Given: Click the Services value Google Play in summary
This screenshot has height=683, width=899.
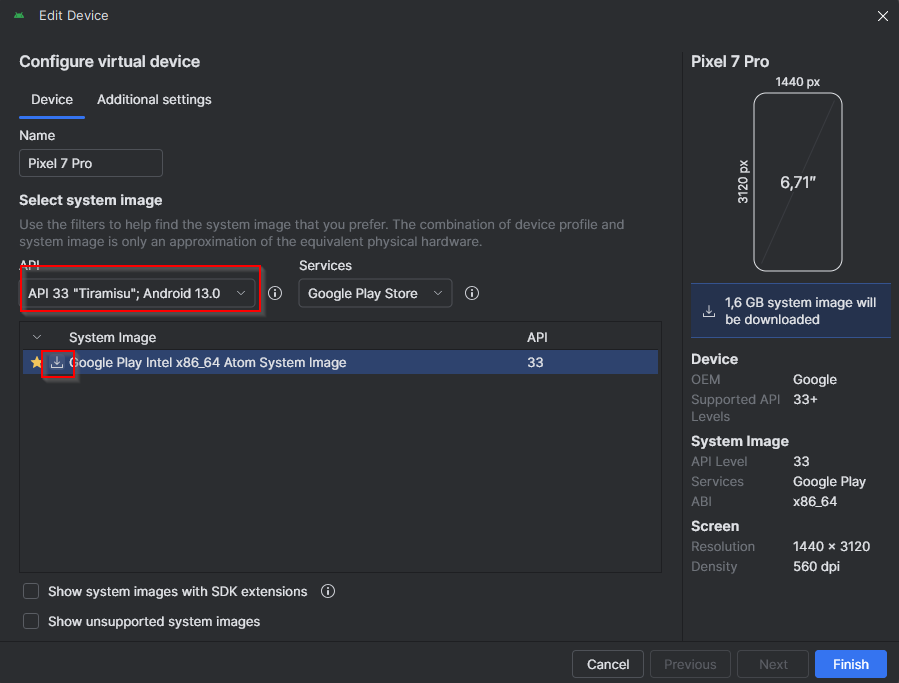Looking at the screenshot, I should 829,482.
